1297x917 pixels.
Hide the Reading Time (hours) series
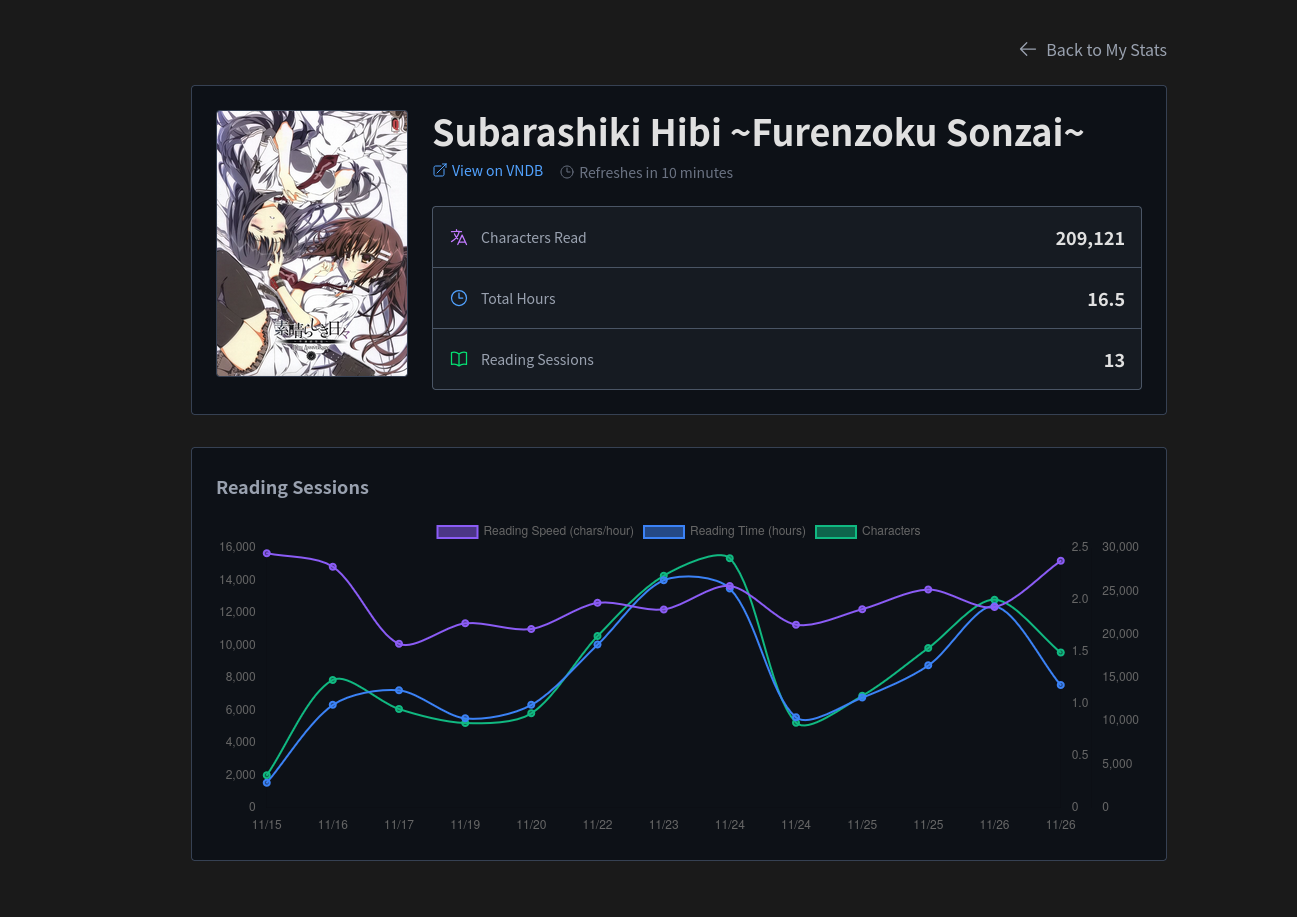(747, 531)
